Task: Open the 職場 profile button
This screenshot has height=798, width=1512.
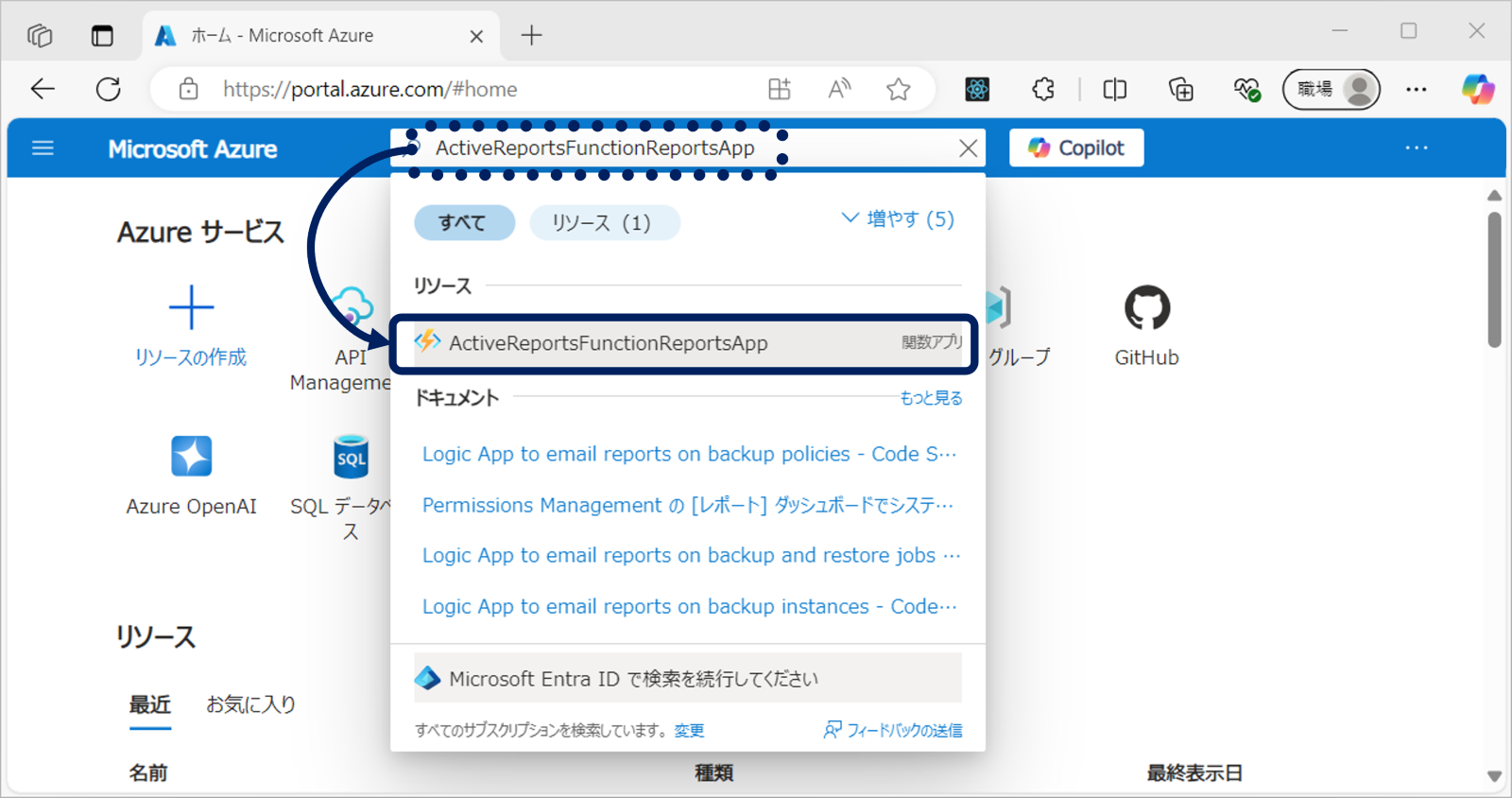Action: click(x=1332, y=89)
